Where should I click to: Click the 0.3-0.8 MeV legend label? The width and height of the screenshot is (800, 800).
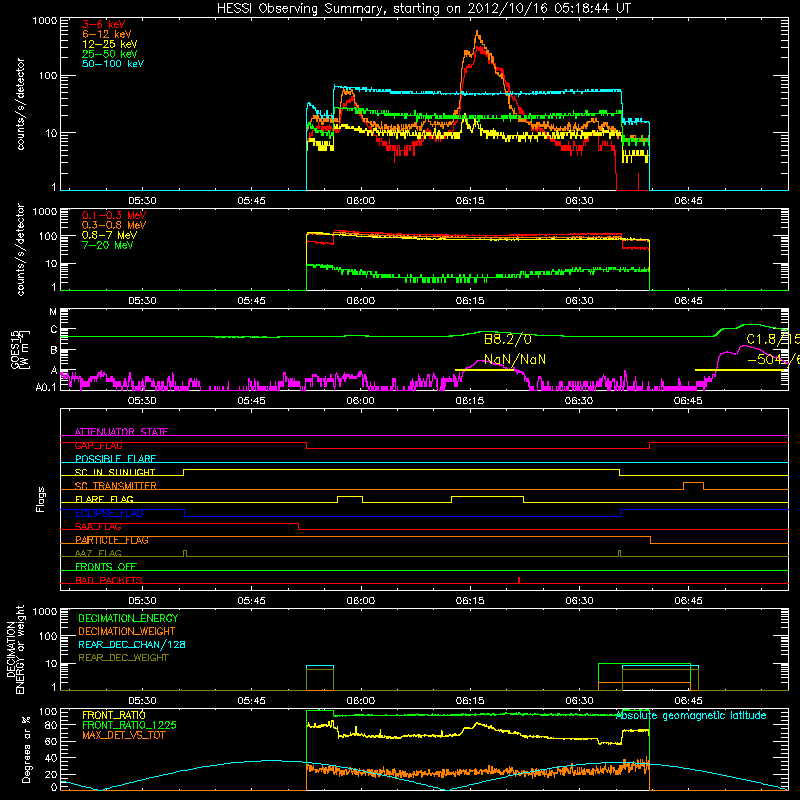(114, 225)
